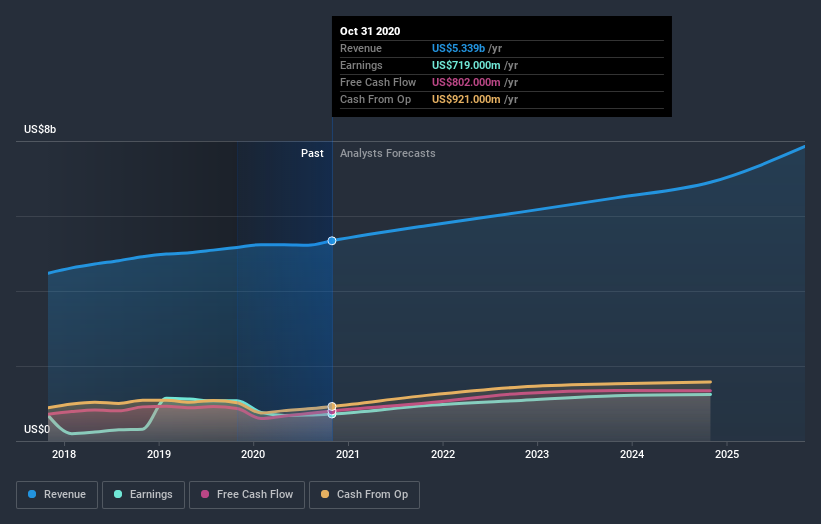Click the blue Revenue legend dot
Image resolution: width=821 pixels, height=524 pixels.
(32, 494)
